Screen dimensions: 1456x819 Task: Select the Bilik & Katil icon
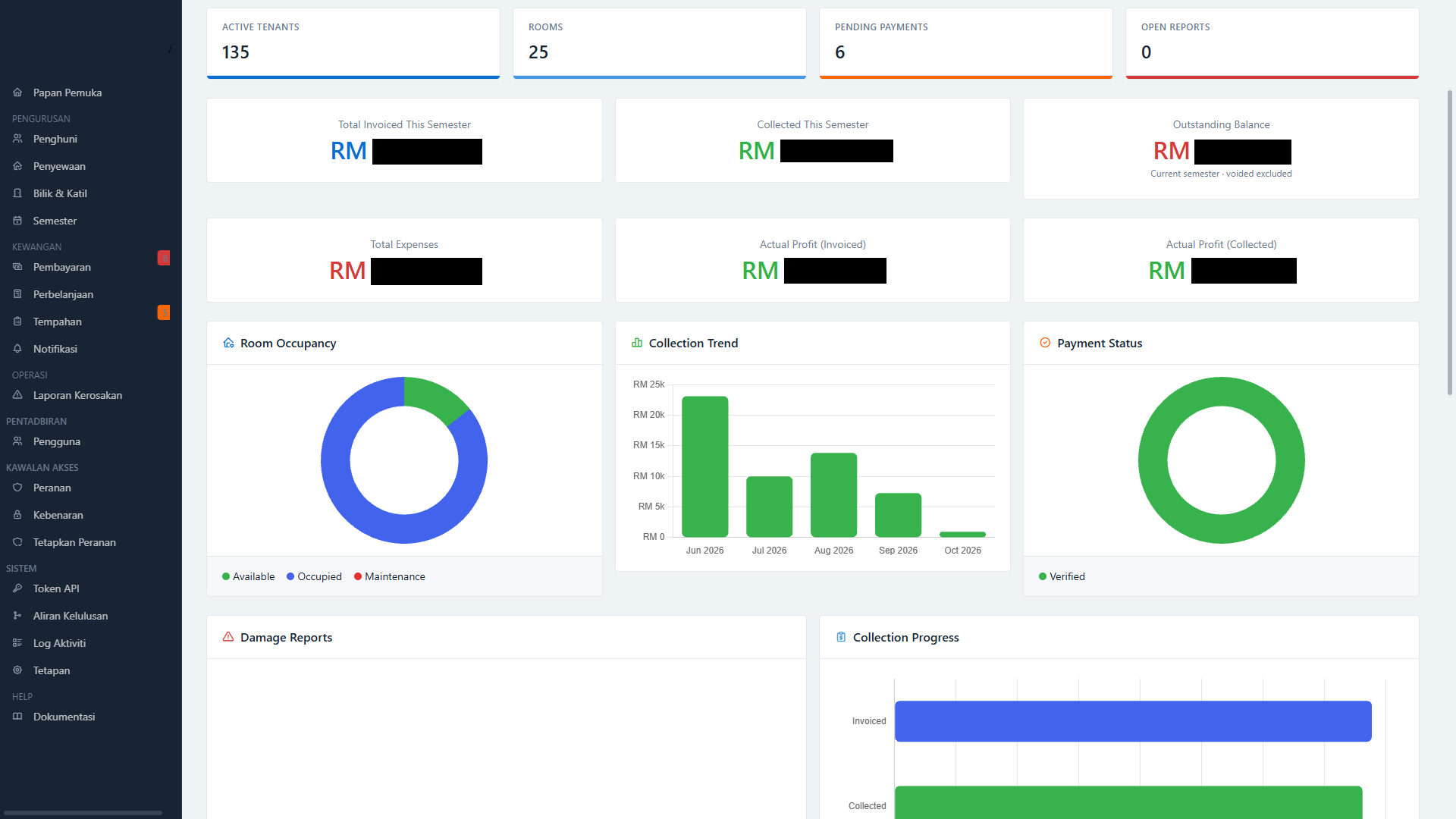[17, 193]
